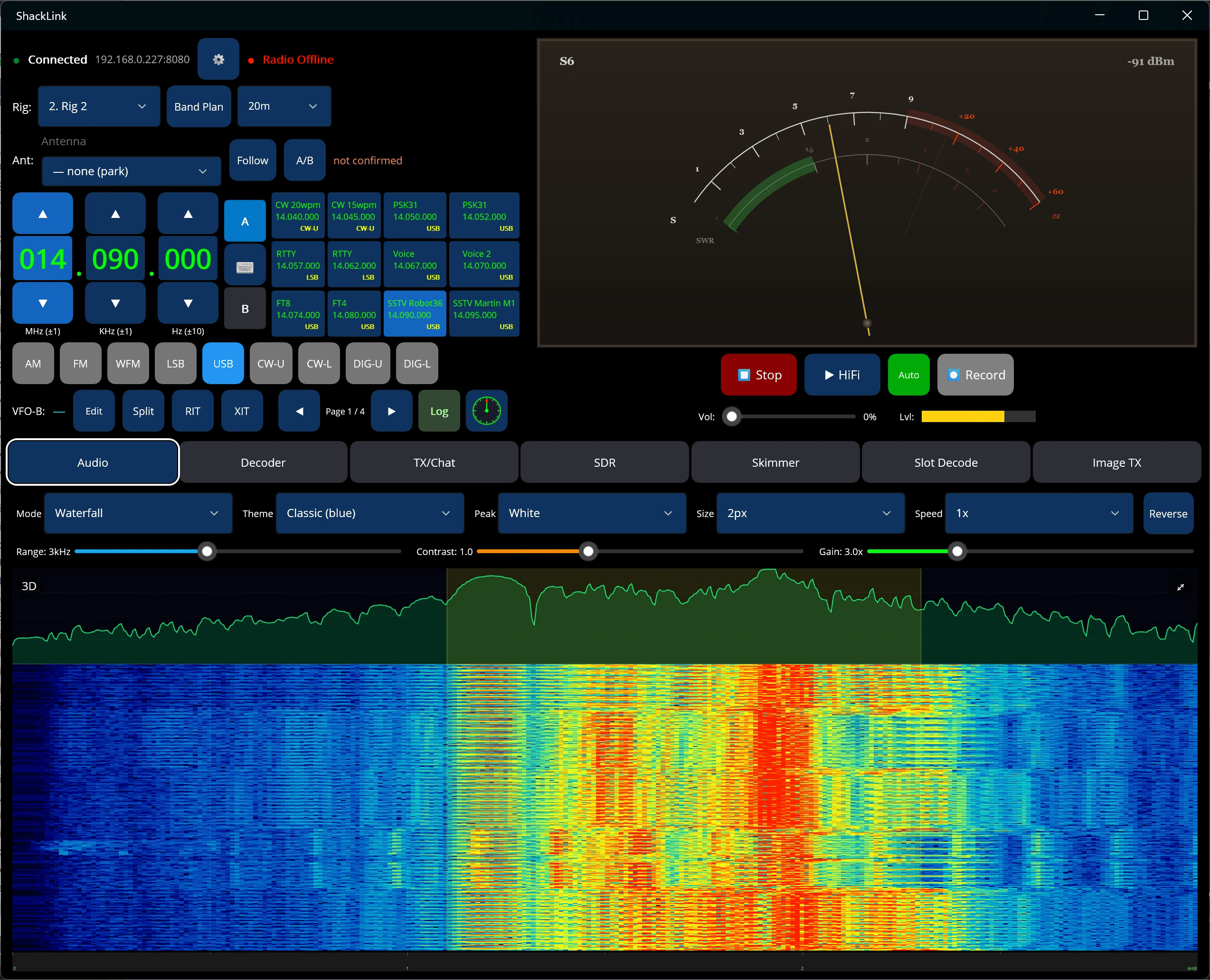Select the Voice 2 14.070.000 memory
This screenshot has height=980, width=1210.
(x=484, y=265)
